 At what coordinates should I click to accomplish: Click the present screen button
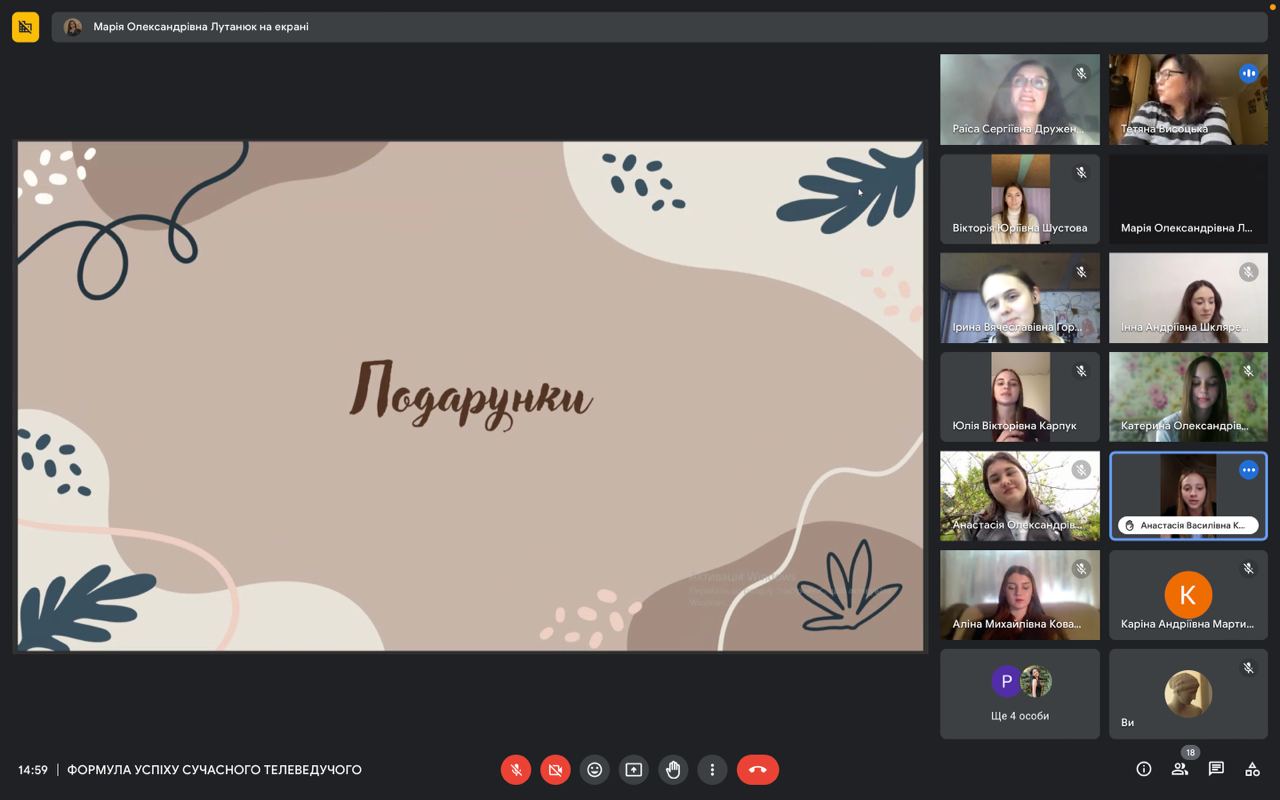pyautogui.click(x=633, y=770)
